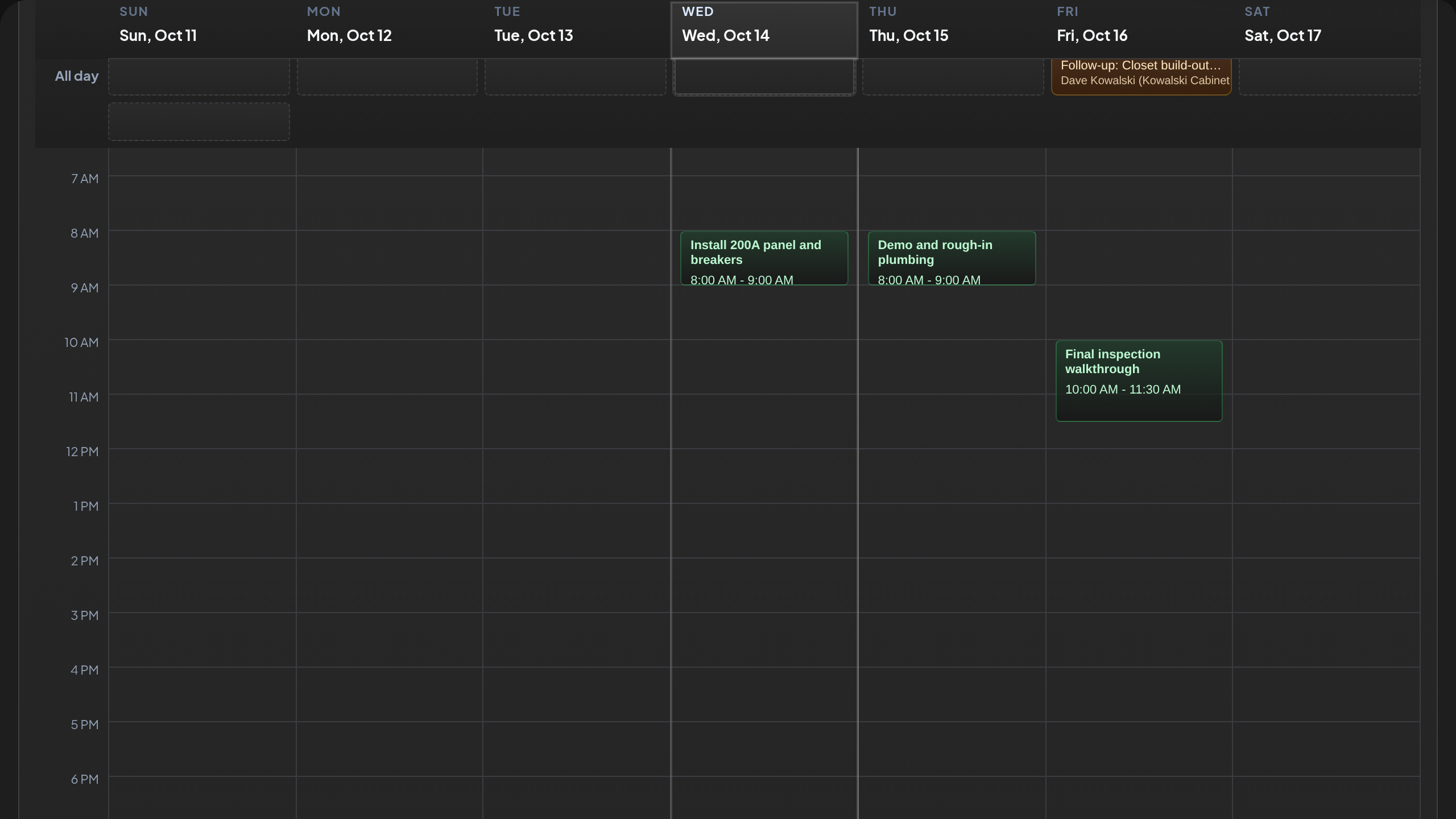The width and height of the screenshot is (1456, 819).
Task: Click the '7 AM' time label
Action: 85,179
